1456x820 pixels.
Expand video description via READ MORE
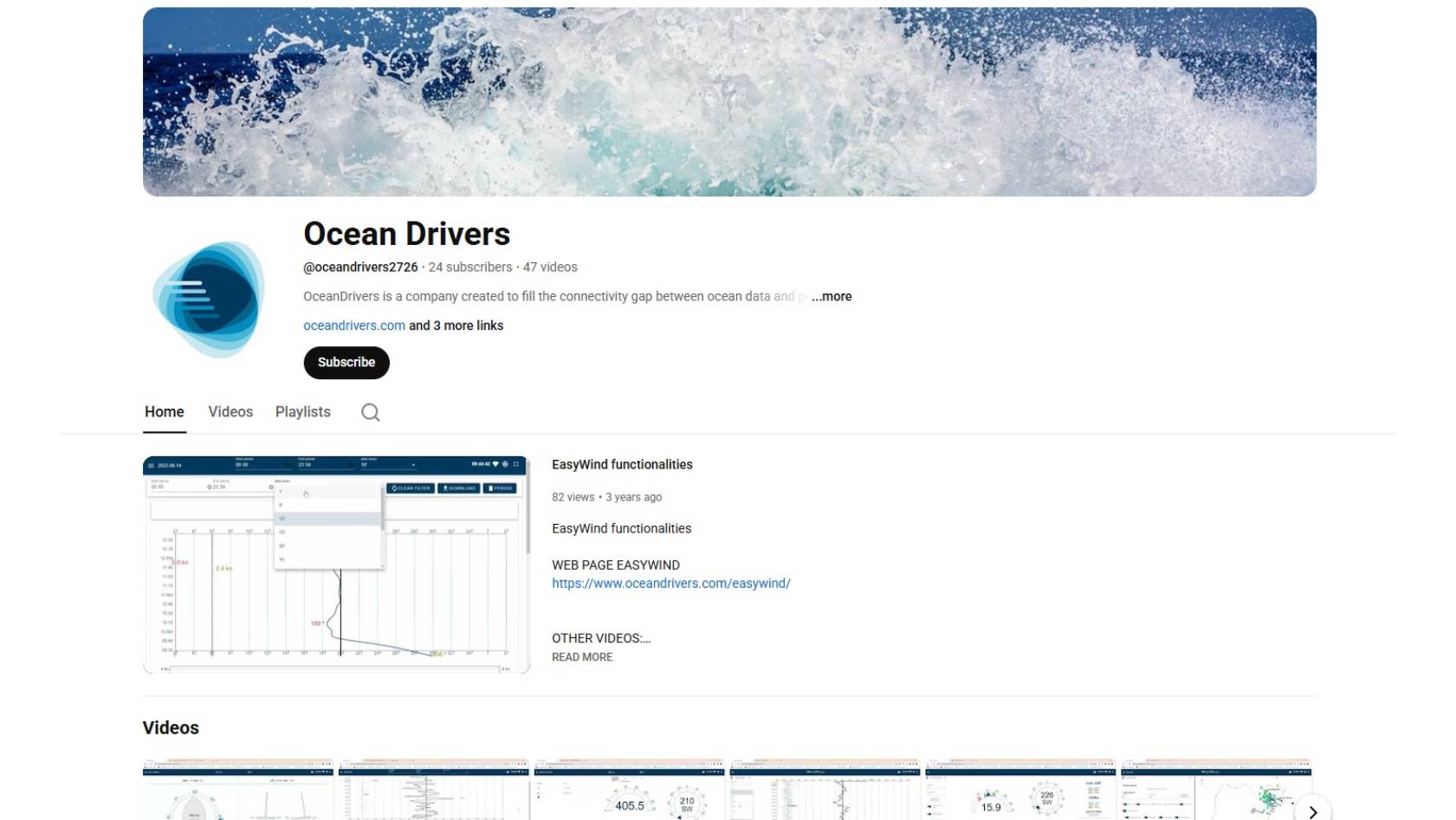pos(582,657)
